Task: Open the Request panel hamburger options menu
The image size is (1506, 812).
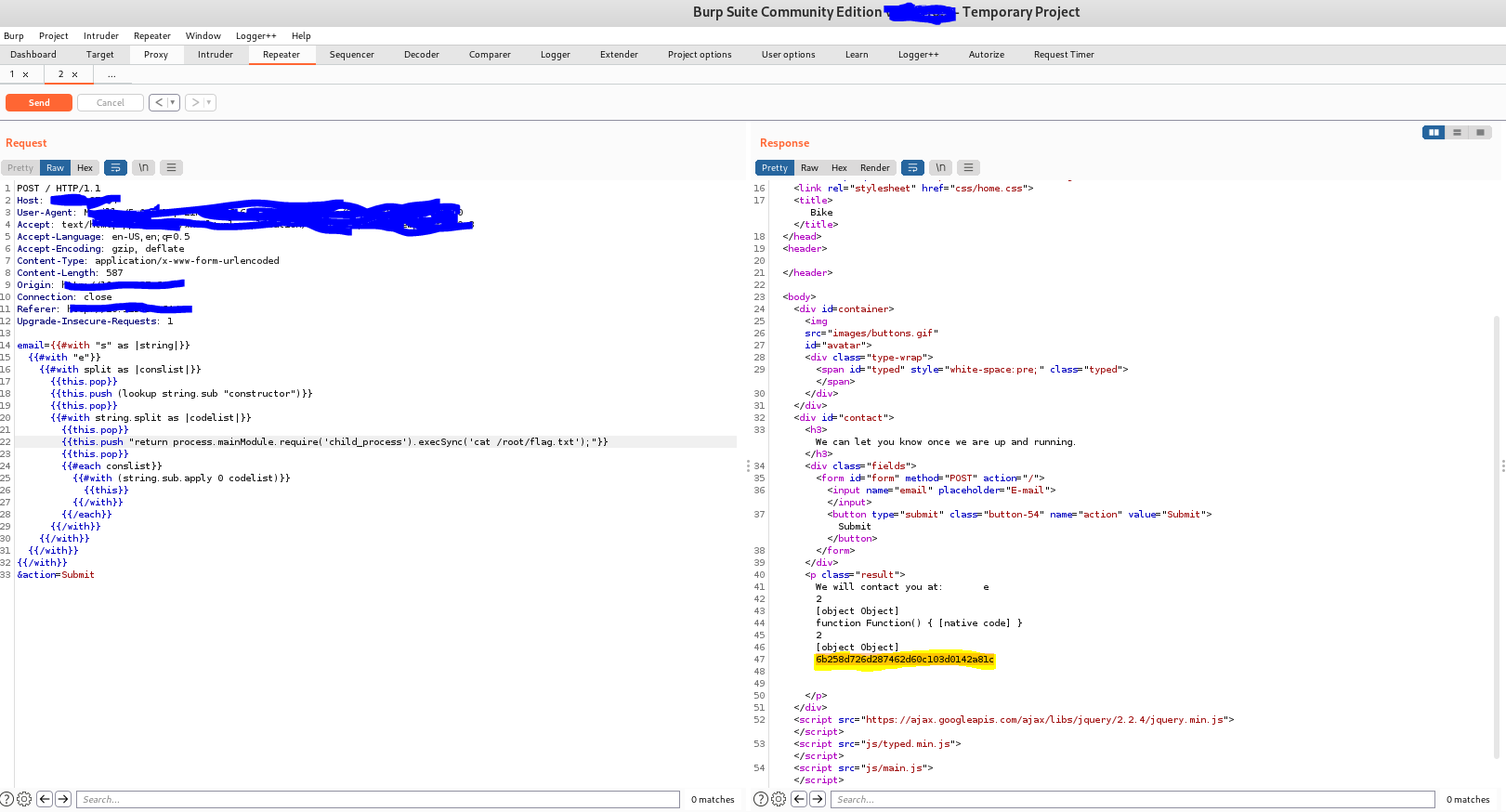Action: coord(171,168)
